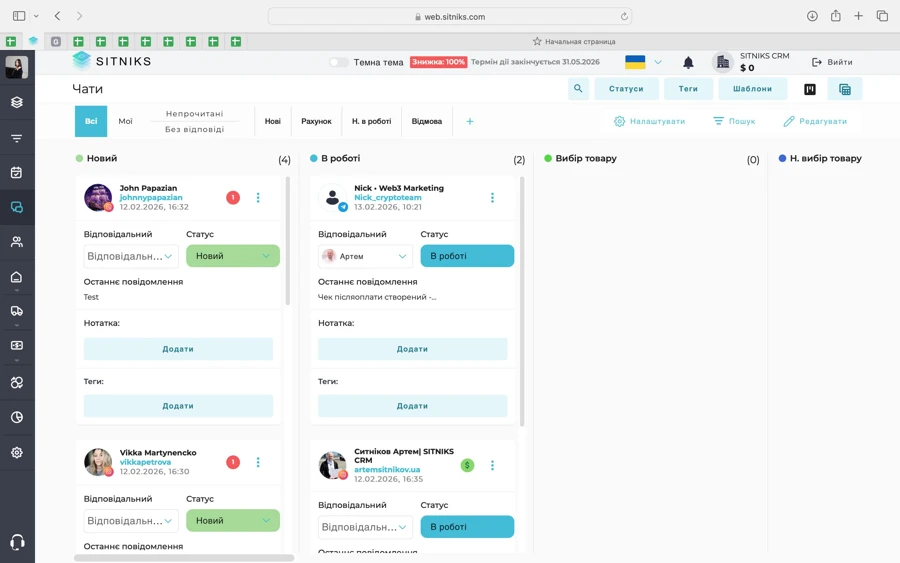Select the Рахунок tab
900x563 pixels.
pyautogui.click(x=316, y=121)
